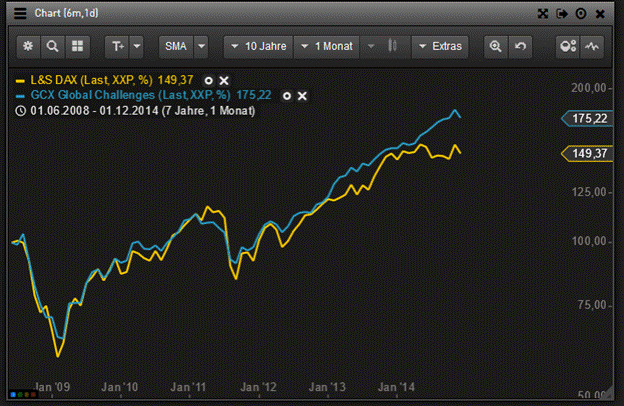Screen dimensions: 624x406
Task: Click the Jan '11 time axis label
Action: pyautogui.click(x=188, y=387)
